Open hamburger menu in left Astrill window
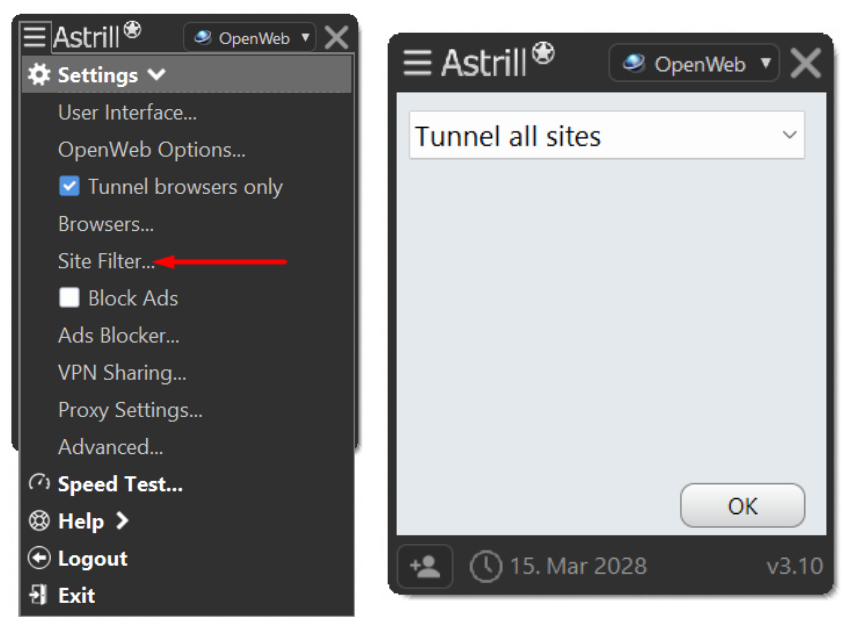Viewport: 844px width, 625px height. pyautogui.click(x=35, y=37)
